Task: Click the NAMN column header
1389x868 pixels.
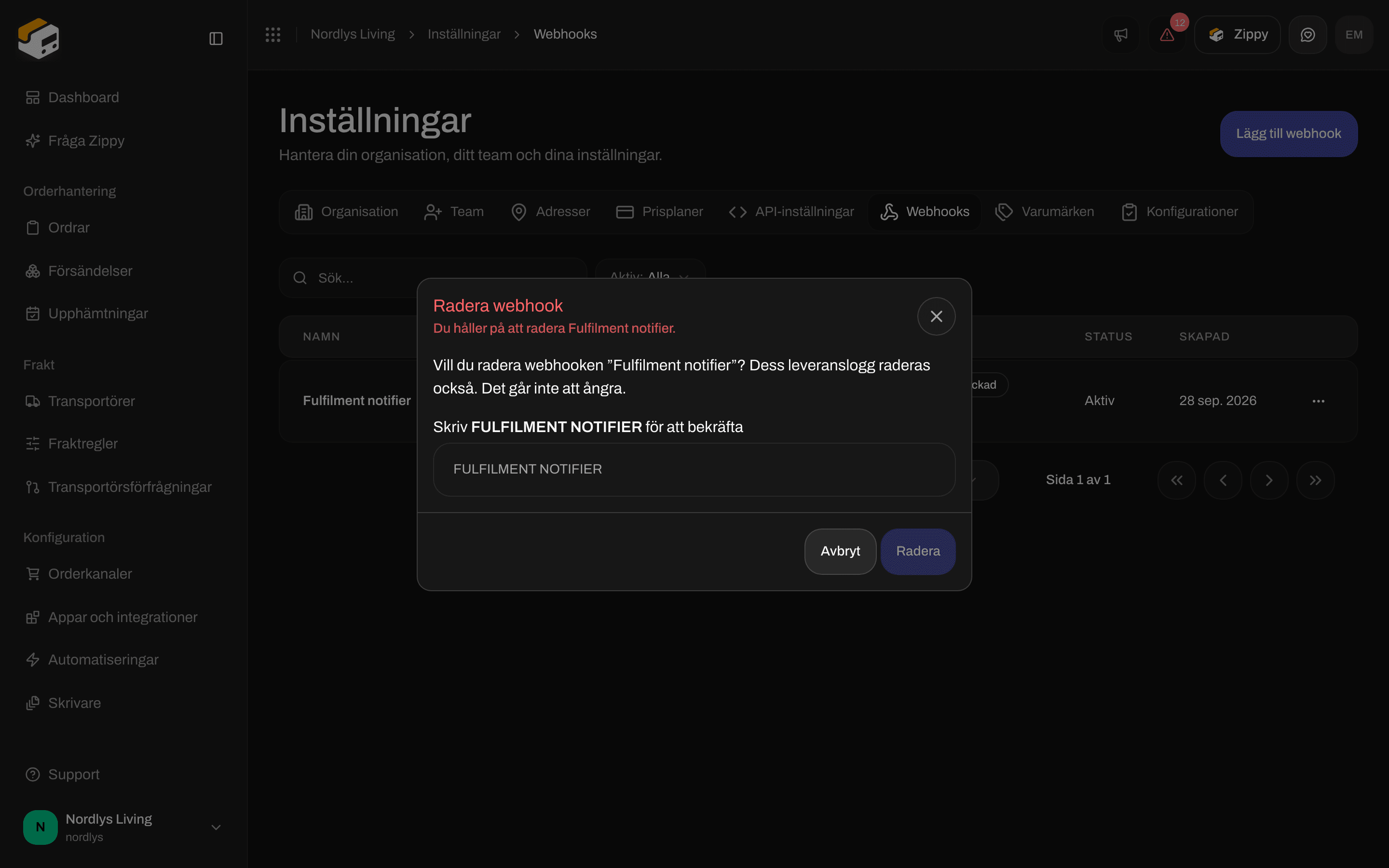Action: coord(321,337)
